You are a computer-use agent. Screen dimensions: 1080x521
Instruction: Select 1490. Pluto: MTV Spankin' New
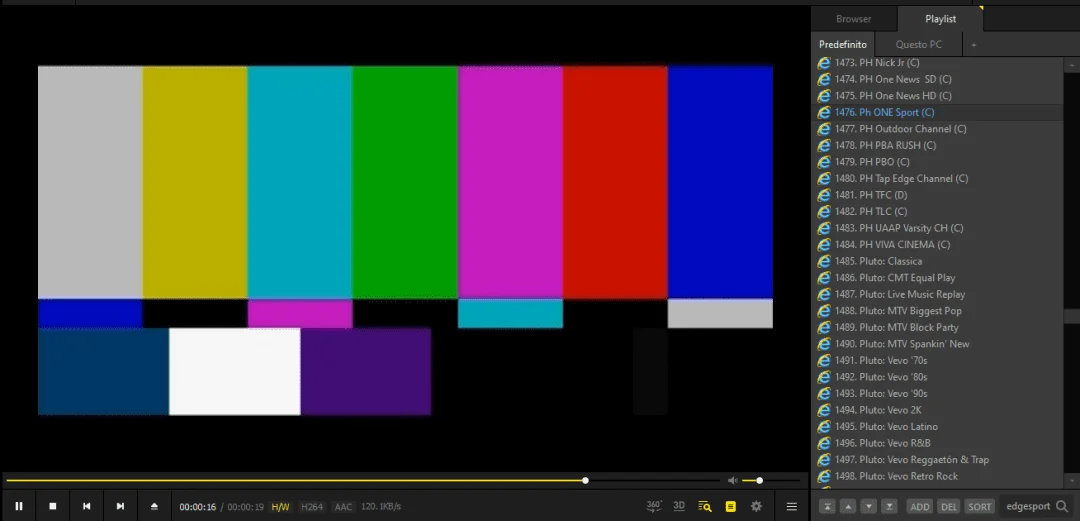pos(937,344)
